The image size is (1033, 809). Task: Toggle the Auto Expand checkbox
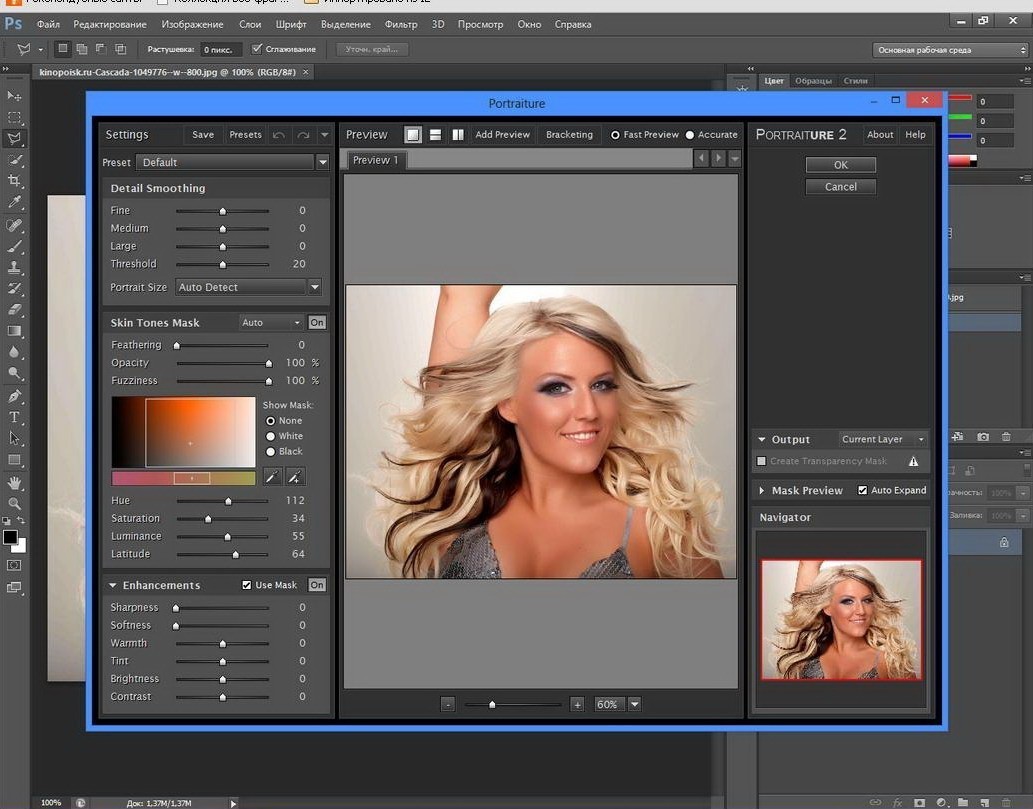click(863, 490)
